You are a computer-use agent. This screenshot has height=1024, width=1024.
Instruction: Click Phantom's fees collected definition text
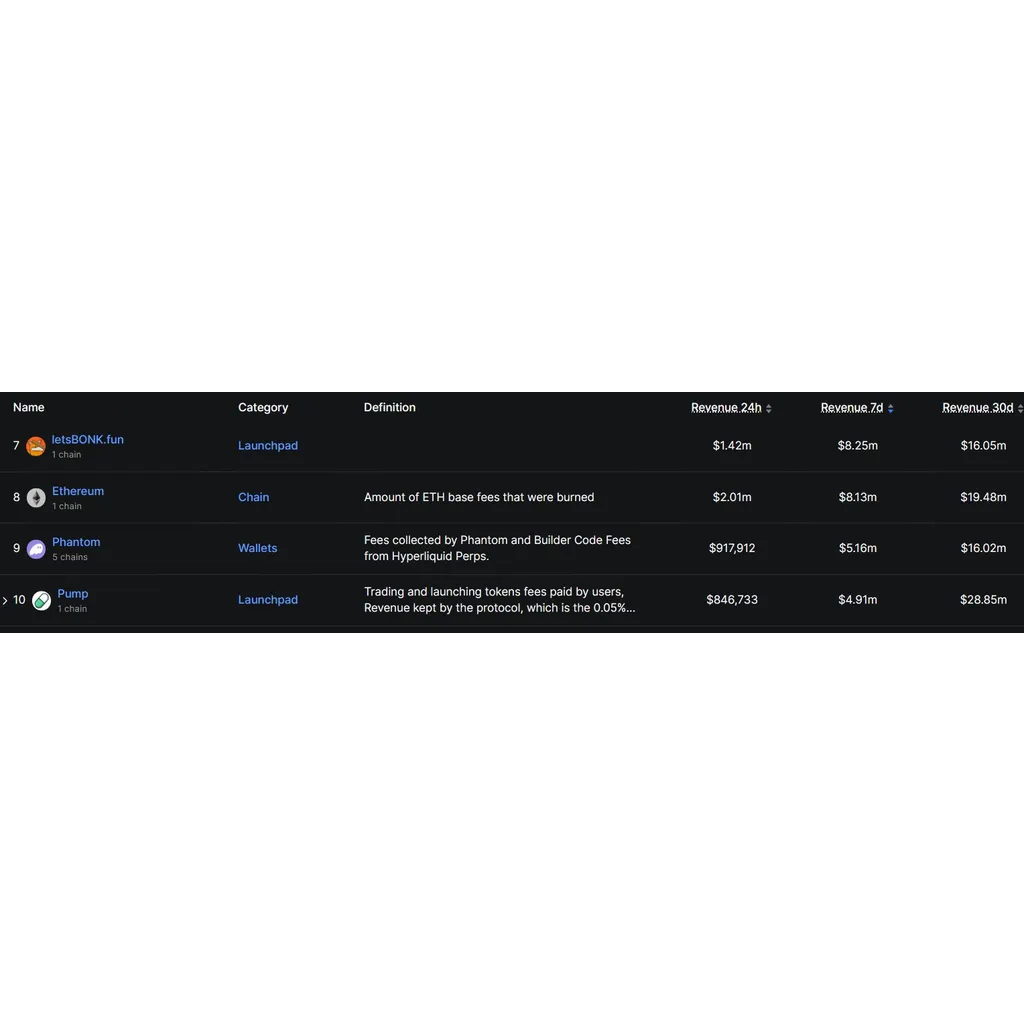click(x=497, y=548)
